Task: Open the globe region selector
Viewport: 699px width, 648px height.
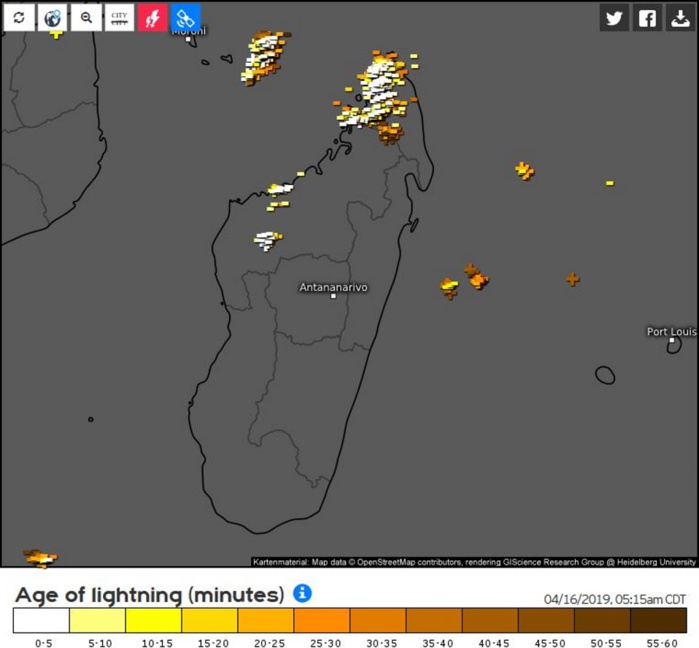Action: pos(52,18)
